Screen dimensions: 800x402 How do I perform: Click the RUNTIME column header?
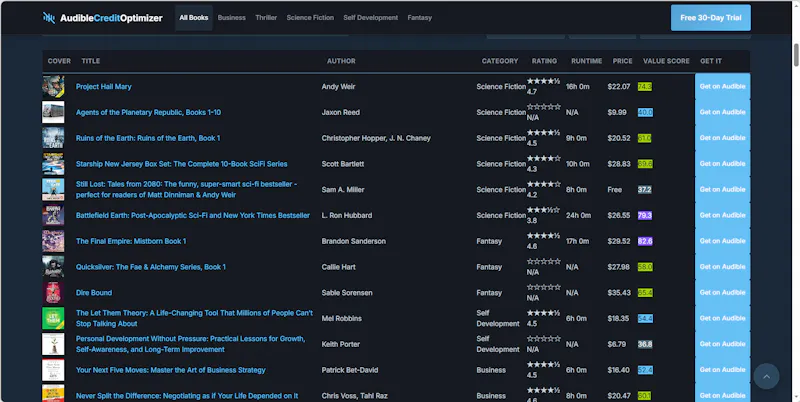point(587,61)
